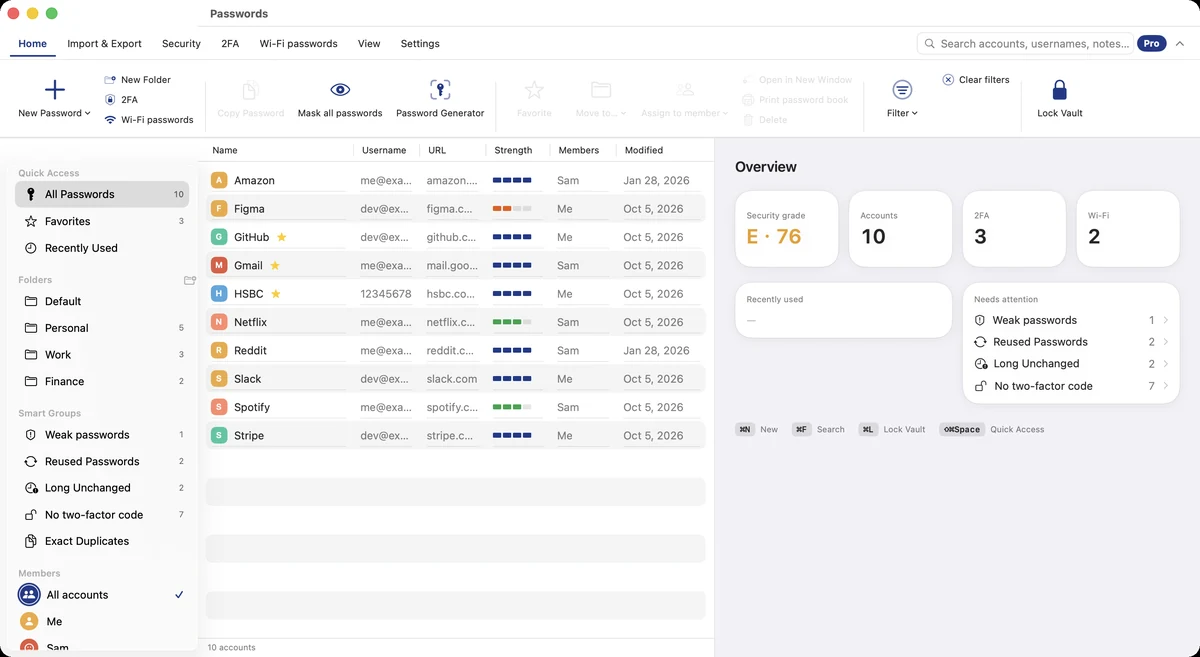Image resolution: width=1200 pixels, height=657 pixels.
Task: Unfavorite GitHub using its star
Action: (281, 237)
